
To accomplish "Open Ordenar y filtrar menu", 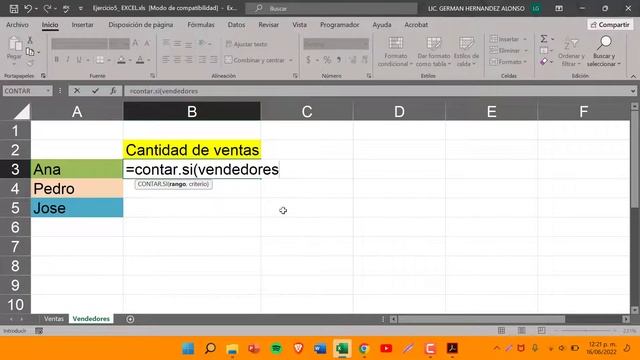I will coord(571,51).
